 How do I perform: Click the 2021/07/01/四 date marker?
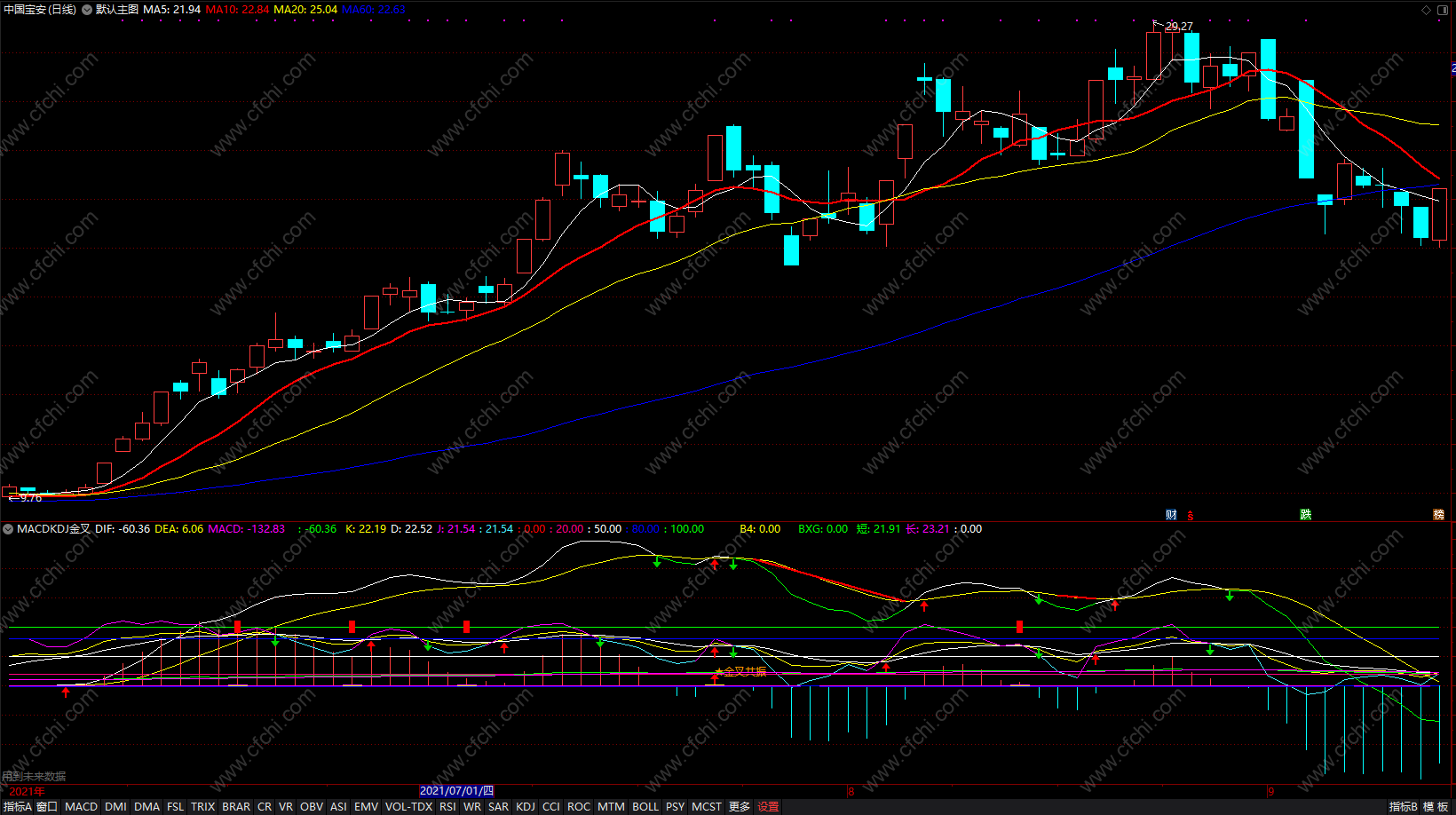(456, 791)
